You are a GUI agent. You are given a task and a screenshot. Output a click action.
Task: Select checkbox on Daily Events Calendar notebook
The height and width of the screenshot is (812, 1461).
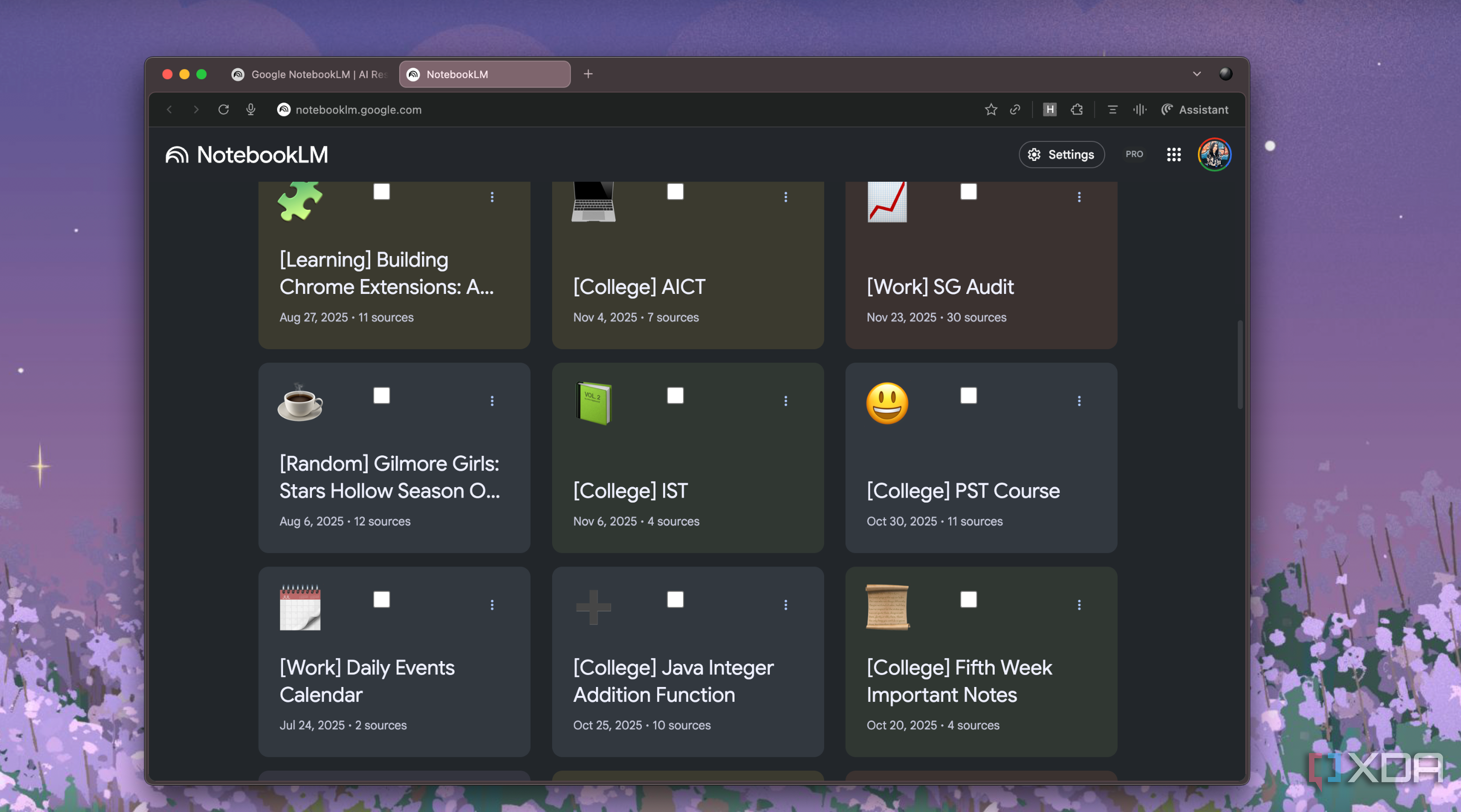coord(382,599)
